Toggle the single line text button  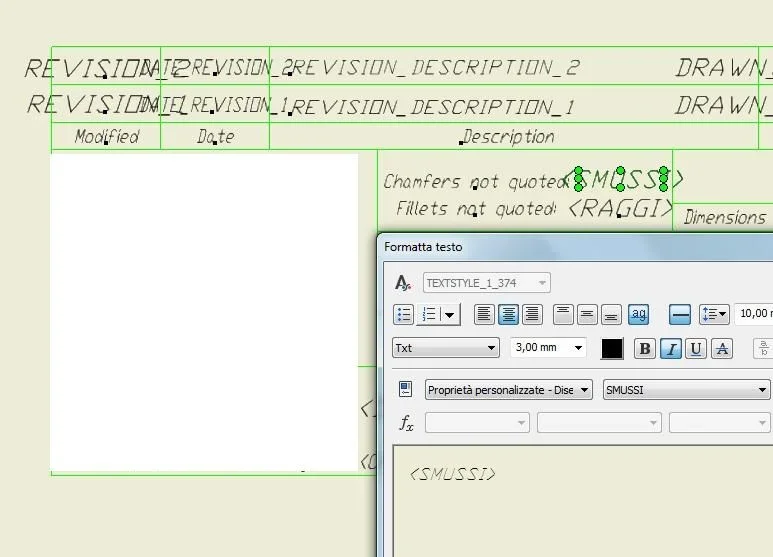point(680,314)
